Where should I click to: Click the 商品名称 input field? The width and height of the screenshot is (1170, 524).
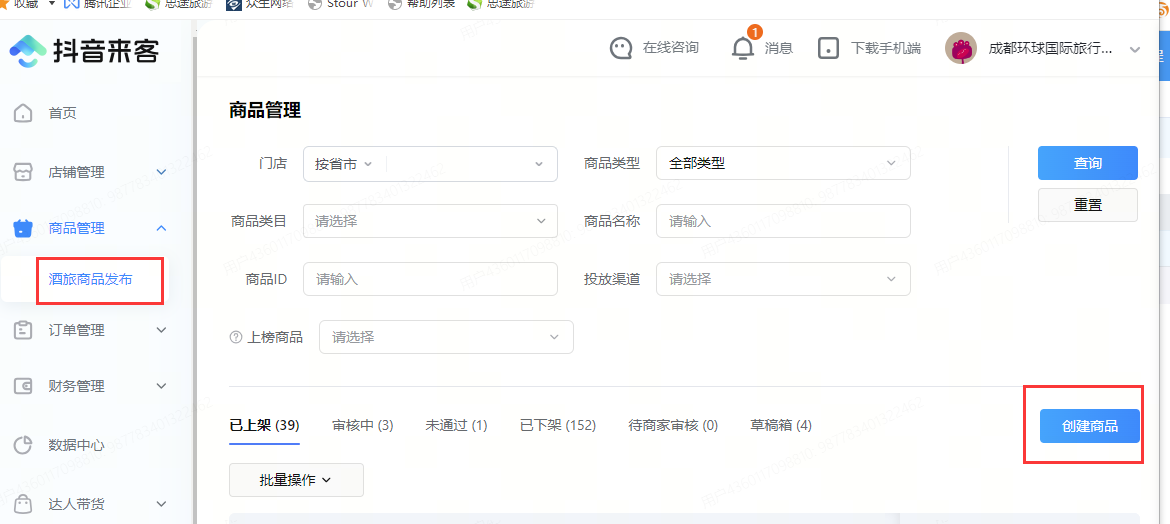point(782,221)
